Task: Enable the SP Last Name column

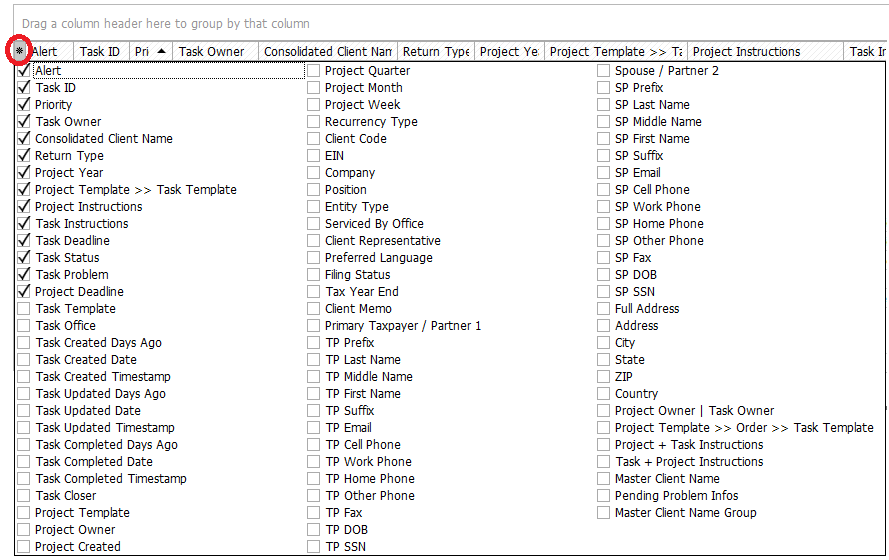Action: [604, 105]
